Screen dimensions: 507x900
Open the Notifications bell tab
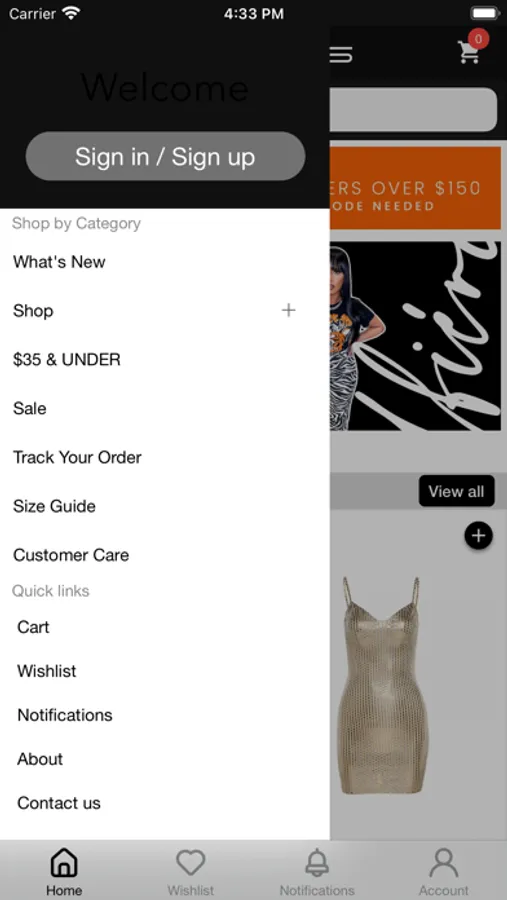pos(317,863)
